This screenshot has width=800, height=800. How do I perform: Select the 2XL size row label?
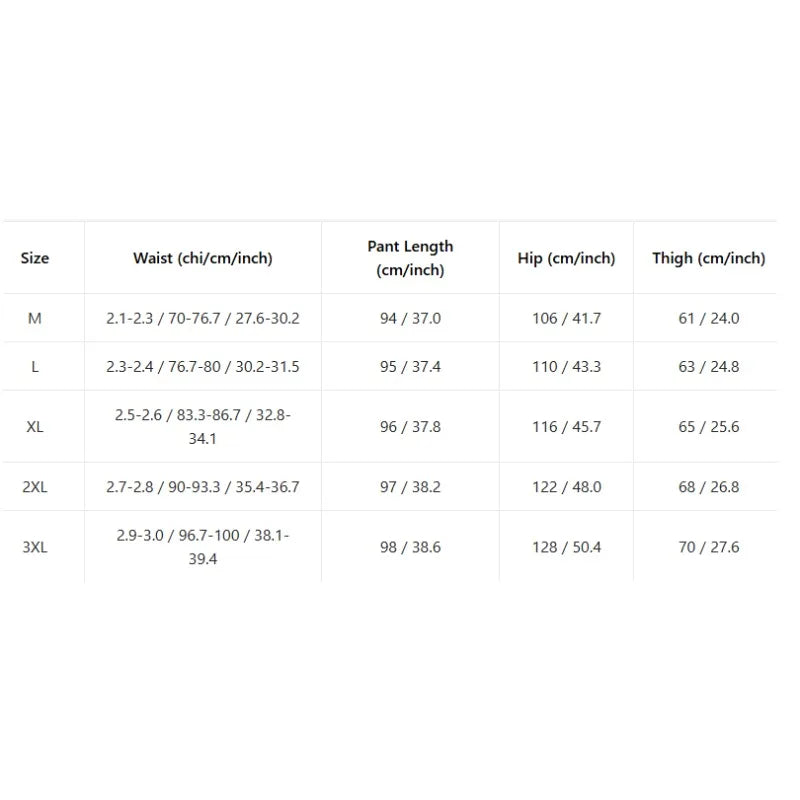tap(35, 487)
